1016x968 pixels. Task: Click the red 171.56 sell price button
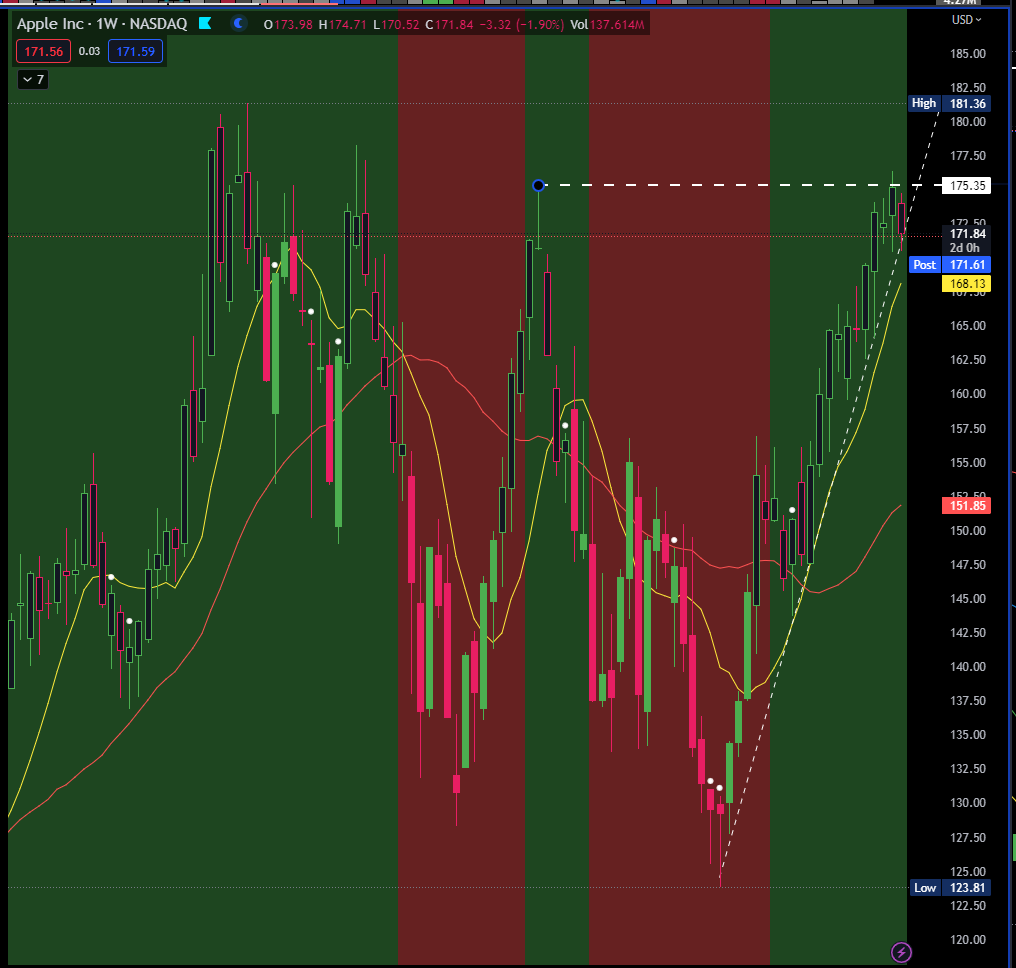43,51
